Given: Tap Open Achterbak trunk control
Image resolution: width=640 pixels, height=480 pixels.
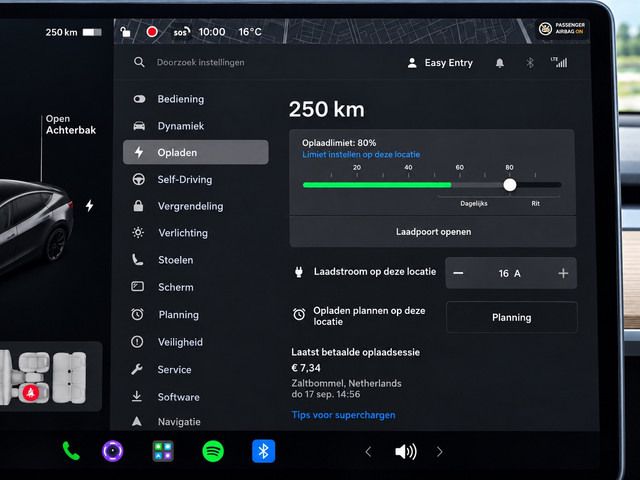Looking at the screenshot, I should 71,124.
